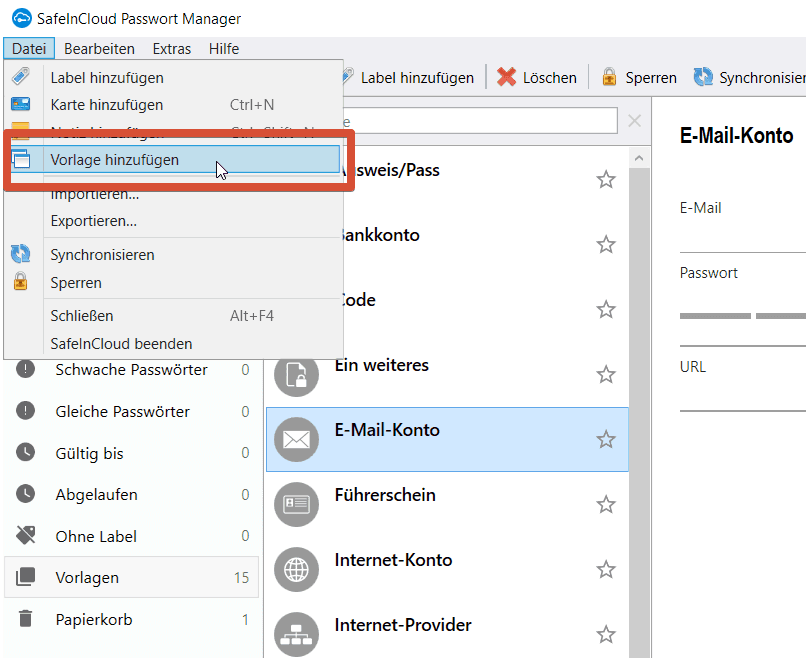
Task: Click the warning icon beside 'Schwache Passwörter'
Action: coord(25,369)
